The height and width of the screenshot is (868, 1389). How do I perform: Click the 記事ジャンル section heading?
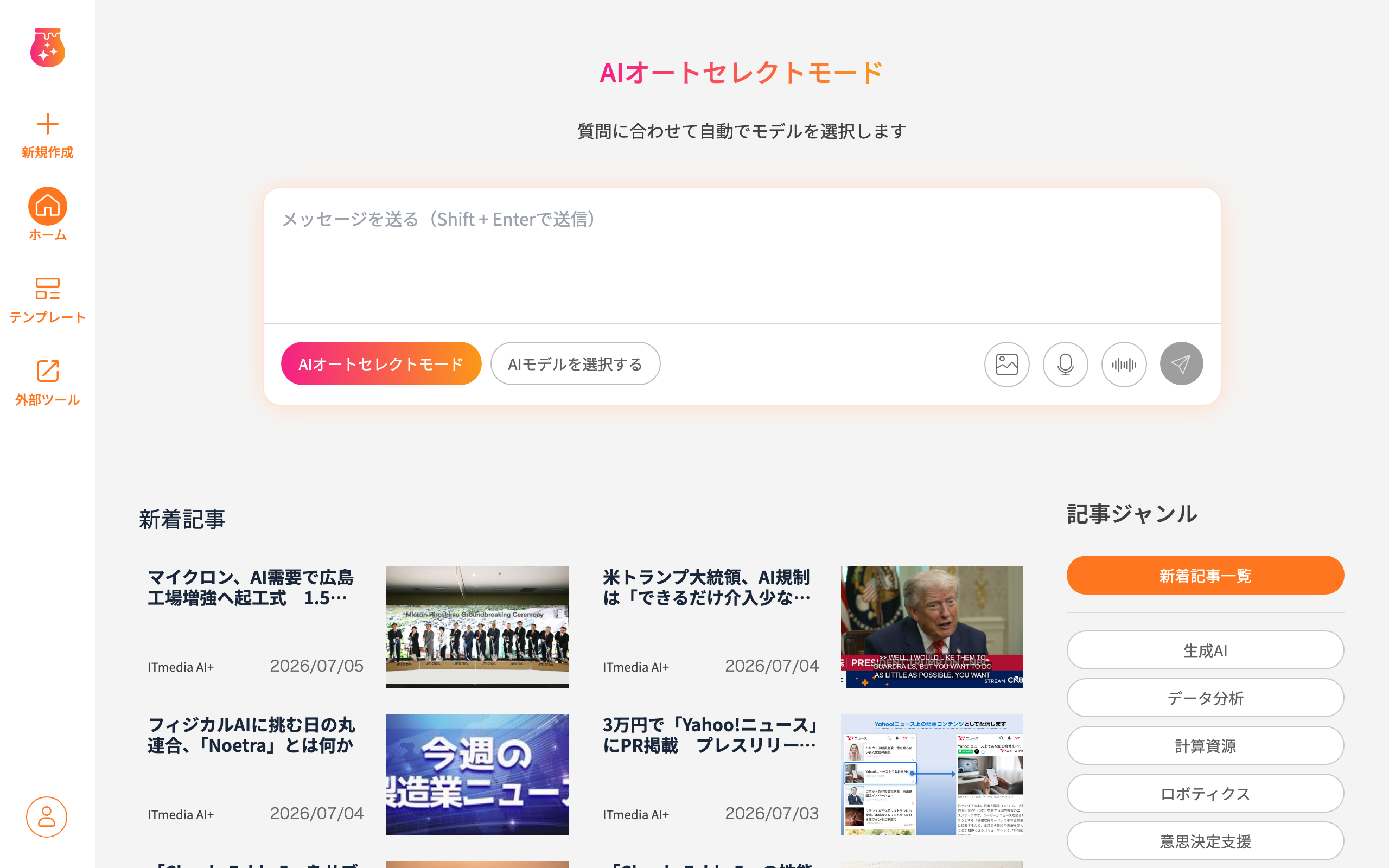point(1132,514)
